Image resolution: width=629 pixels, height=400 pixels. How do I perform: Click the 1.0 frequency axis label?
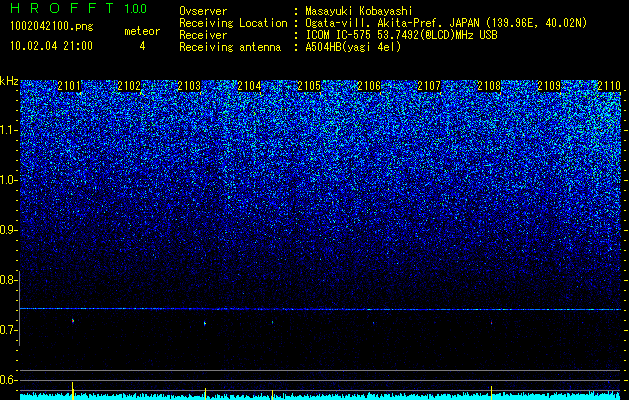8,180
